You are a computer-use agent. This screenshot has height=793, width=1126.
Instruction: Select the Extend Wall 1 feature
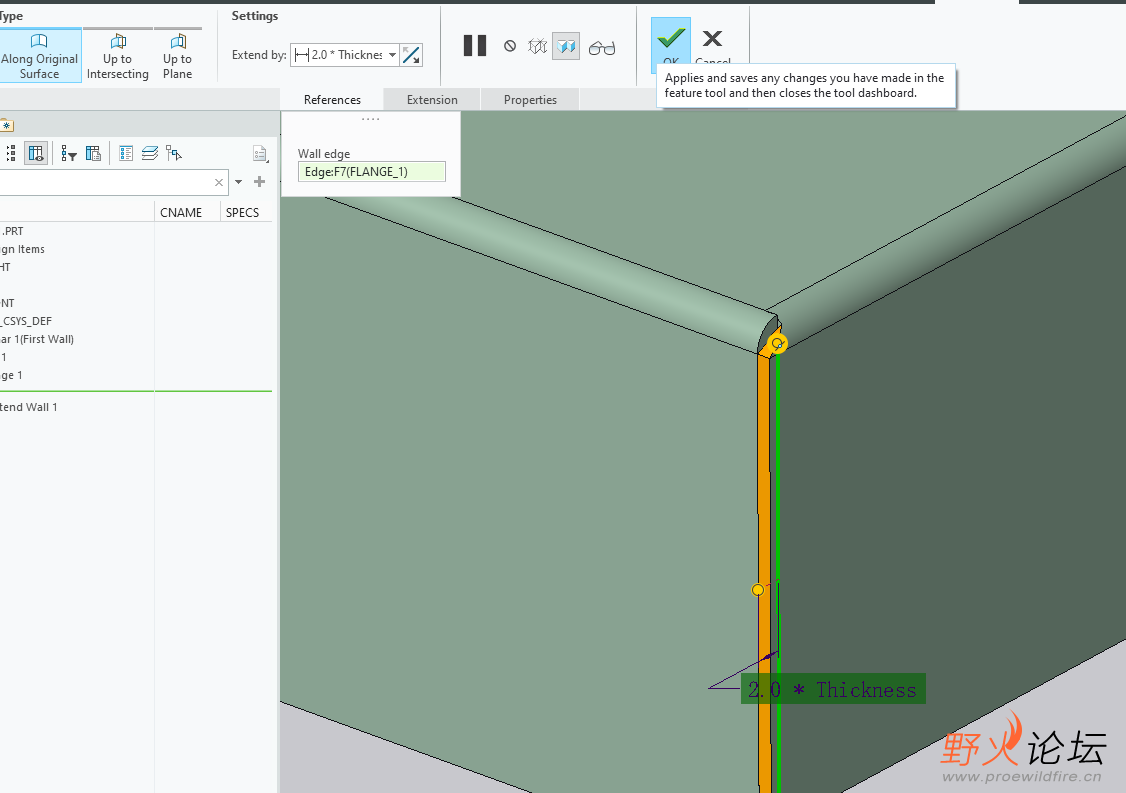29,407
